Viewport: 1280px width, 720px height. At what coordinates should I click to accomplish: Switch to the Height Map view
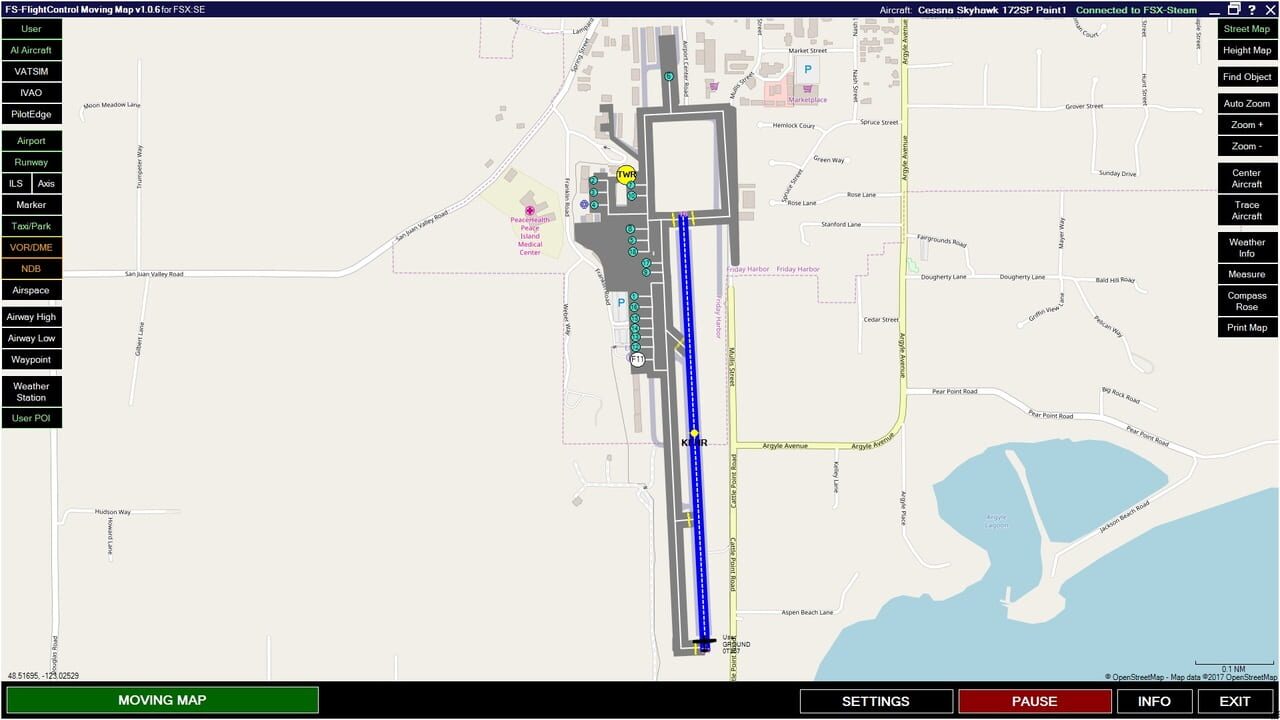(1246, 49)
